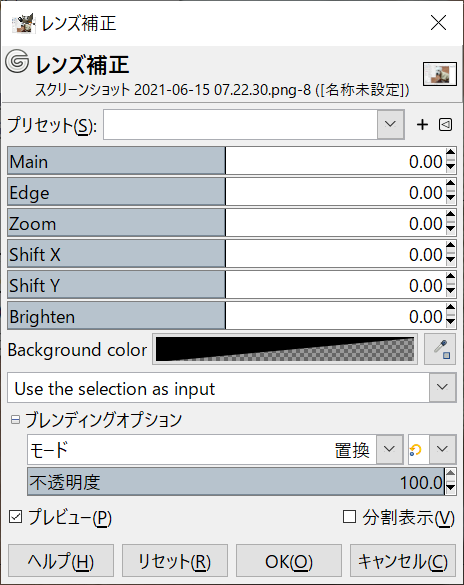Decrease Brighten value with down arrow
464x585 pixels.
click(x=451, y=323)
